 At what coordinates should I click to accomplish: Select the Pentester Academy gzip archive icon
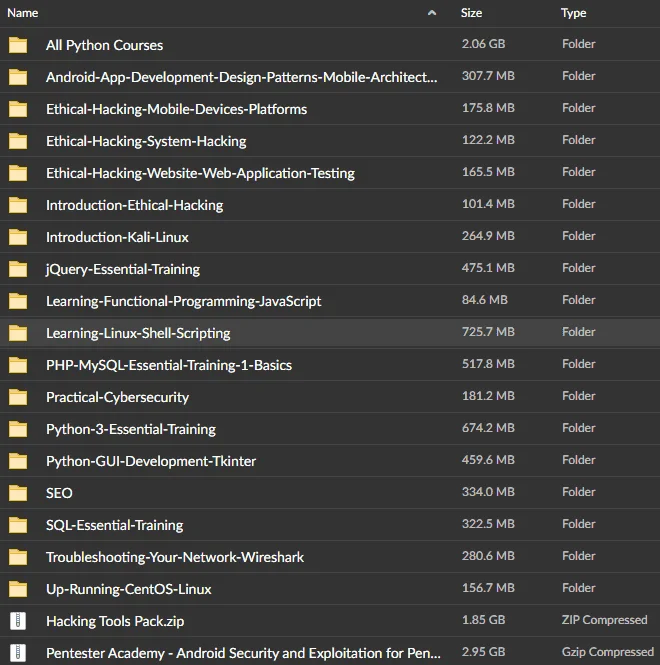tap(18, 653)
